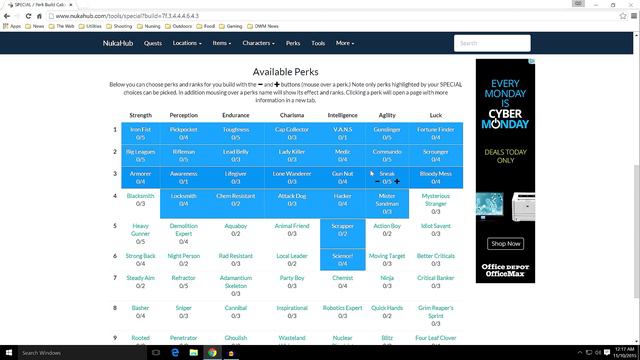
Task: Select the Lone Wanderer perk
Action: (292, 173)
